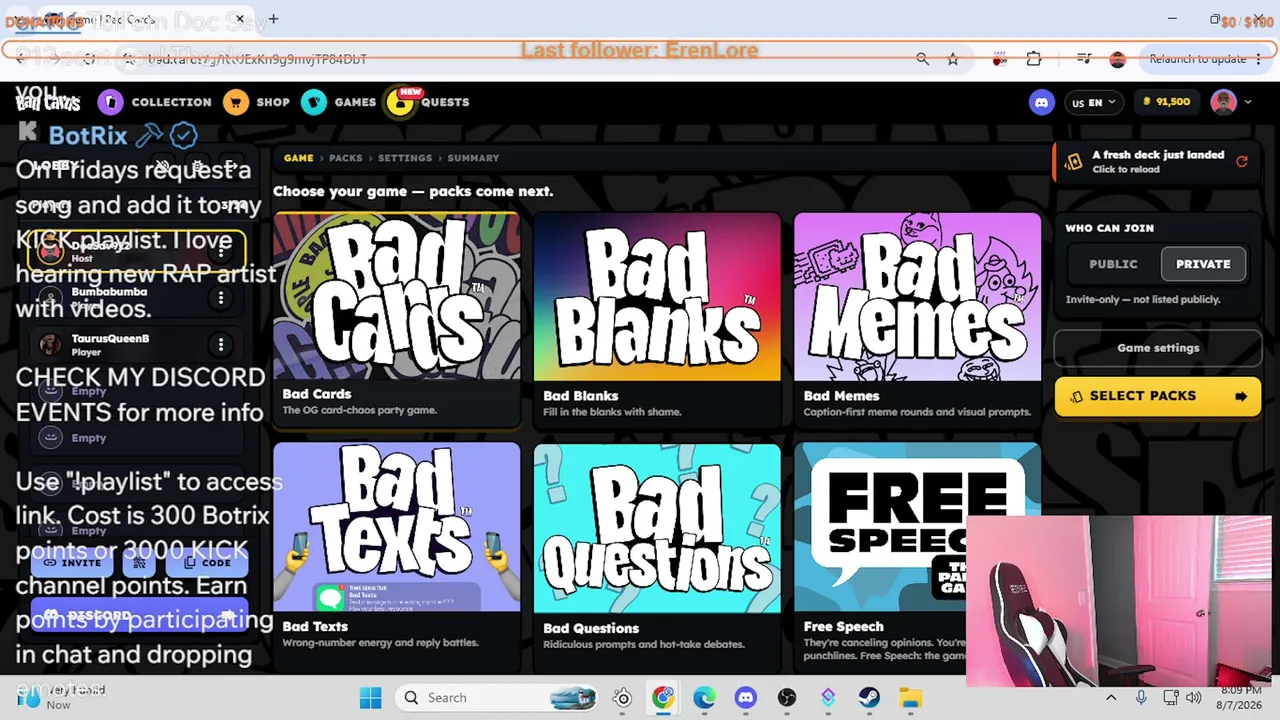Check the 91,500 coin balance
Viewport: 1280px width, 720px height.
coord(1165,102)
